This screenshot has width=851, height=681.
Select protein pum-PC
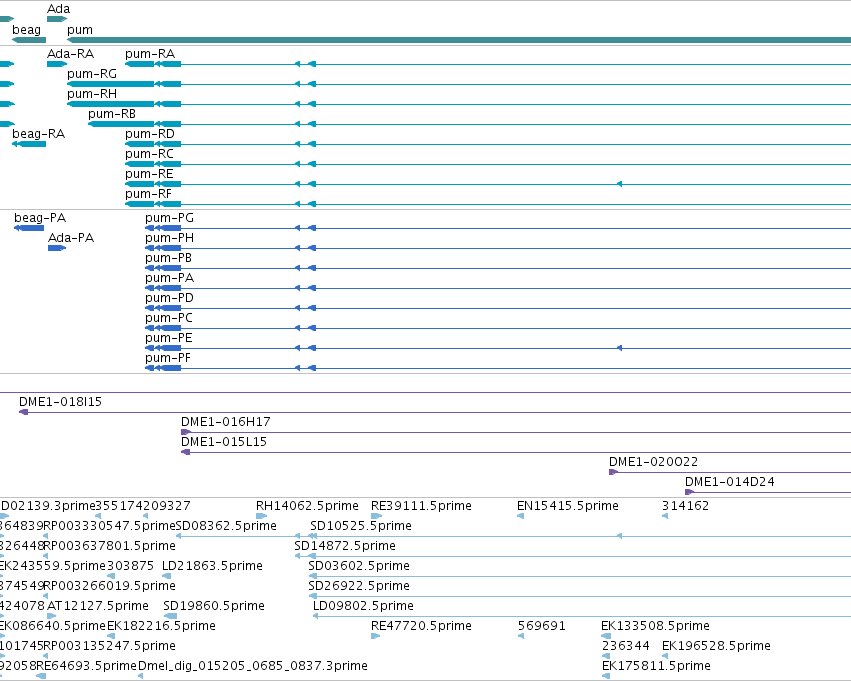(x=169, y=319)
